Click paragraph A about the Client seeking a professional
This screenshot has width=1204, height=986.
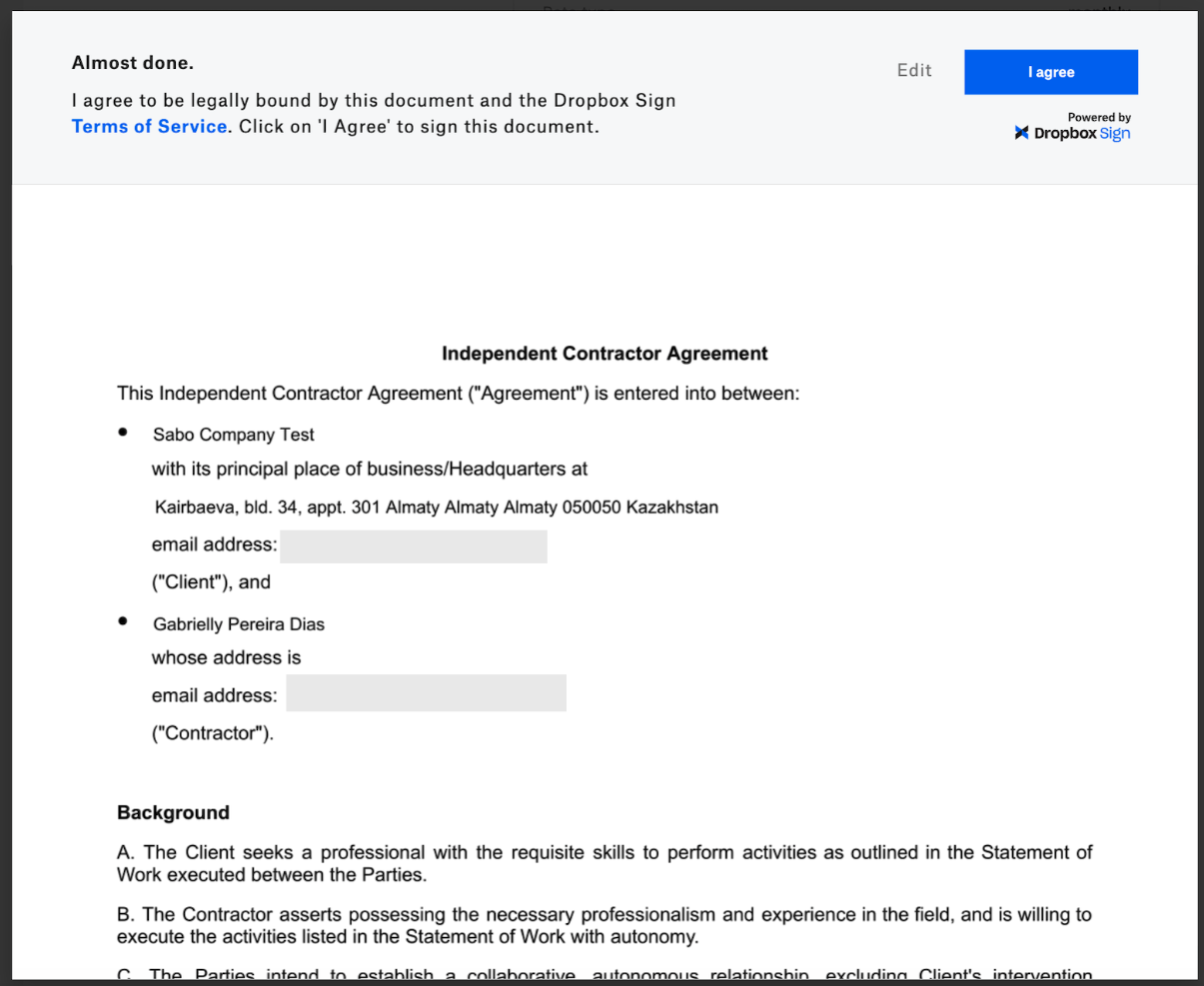click(x=604, y=864)
